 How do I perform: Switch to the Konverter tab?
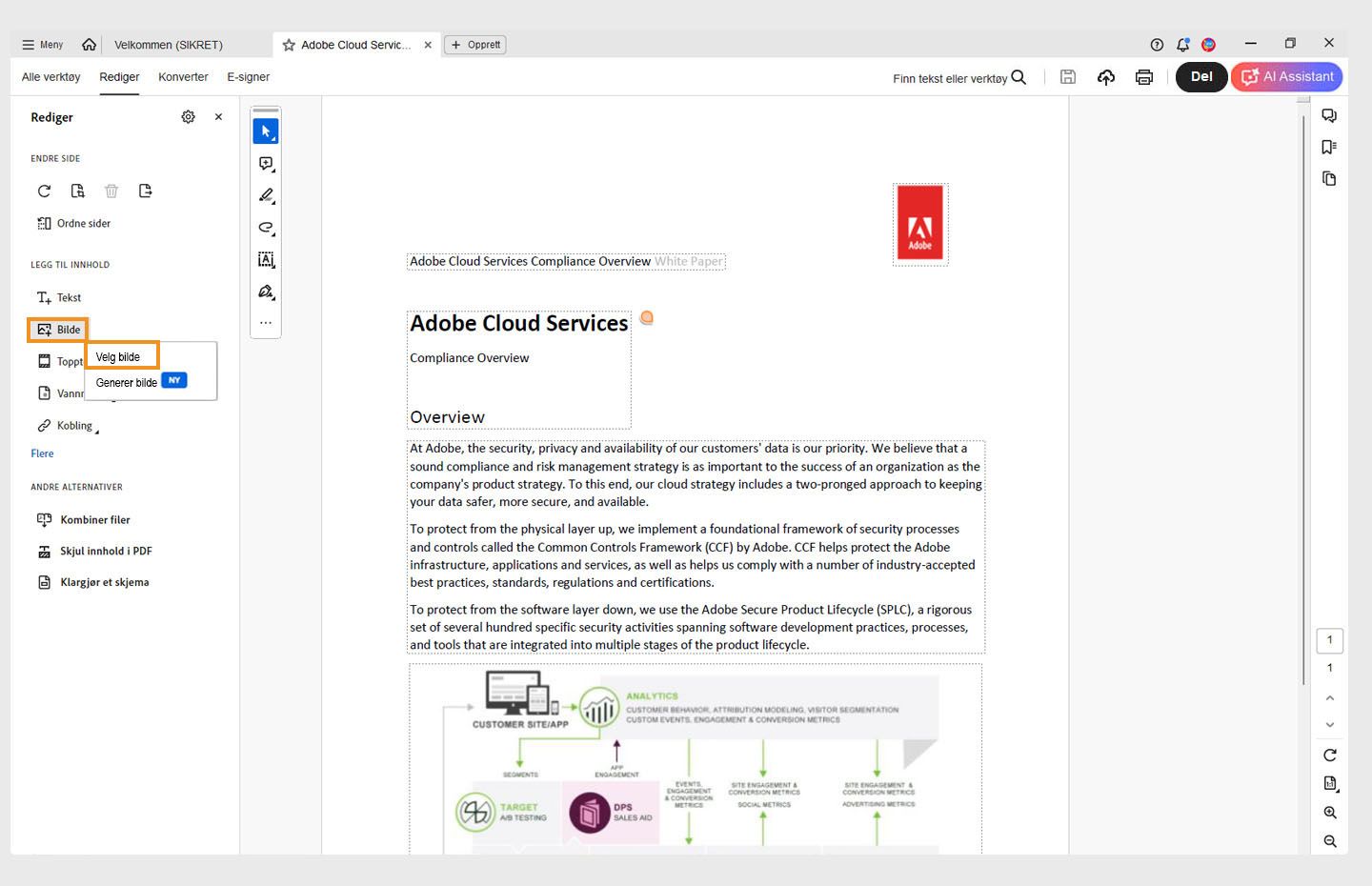(x=183, y=77)
